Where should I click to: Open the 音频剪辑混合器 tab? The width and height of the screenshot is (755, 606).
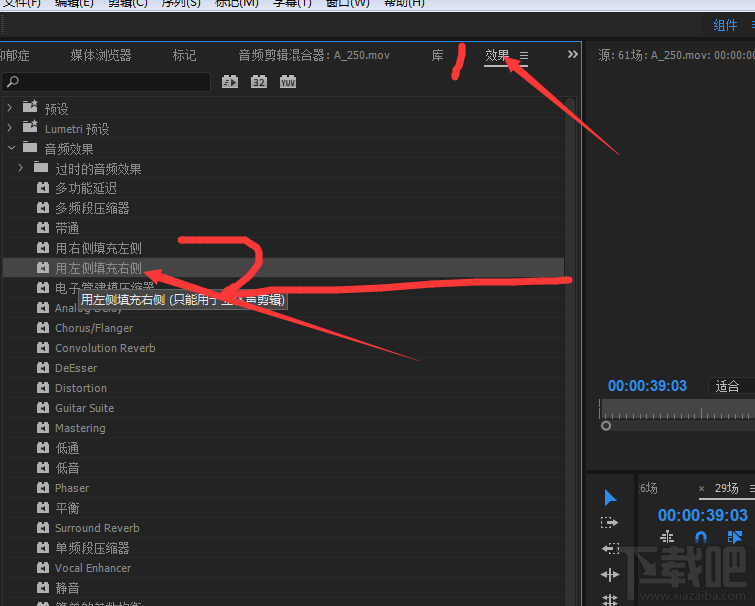coord(314,55)
